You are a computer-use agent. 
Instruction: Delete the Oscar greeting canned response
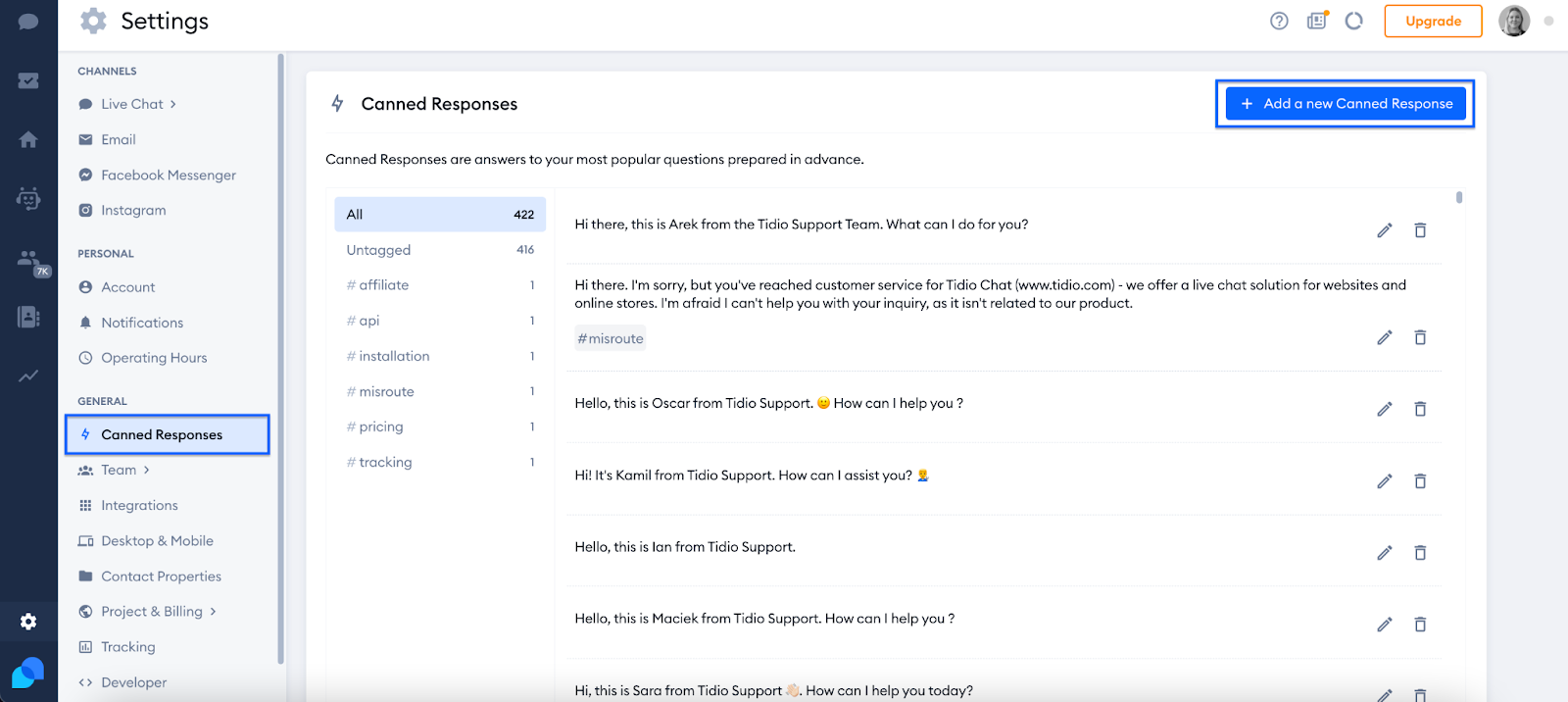click(1420, 409)
